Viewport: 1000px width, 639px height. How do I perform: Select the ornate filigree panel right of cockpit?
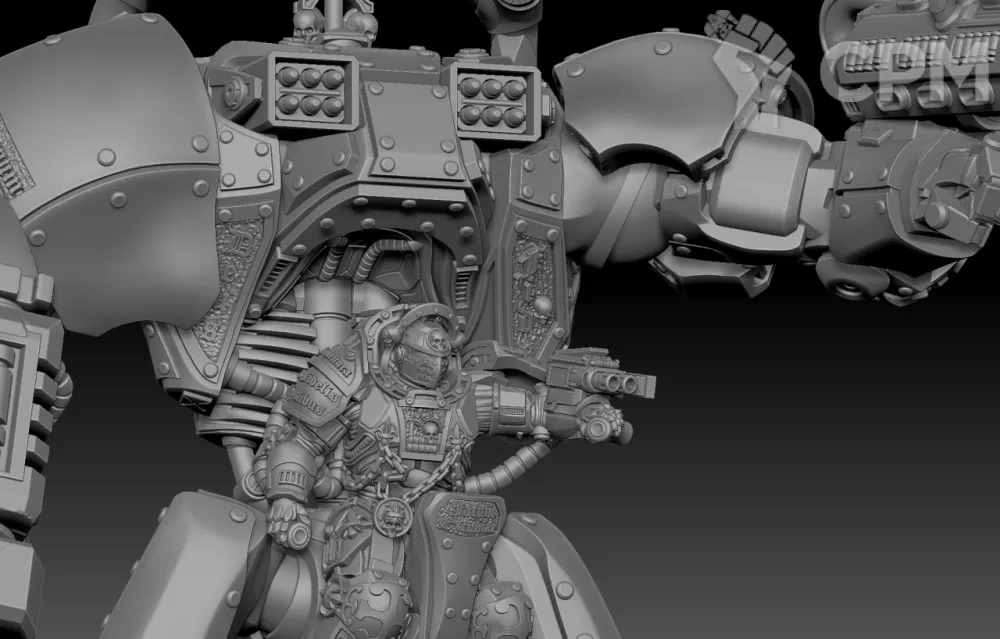coord(533,290)
